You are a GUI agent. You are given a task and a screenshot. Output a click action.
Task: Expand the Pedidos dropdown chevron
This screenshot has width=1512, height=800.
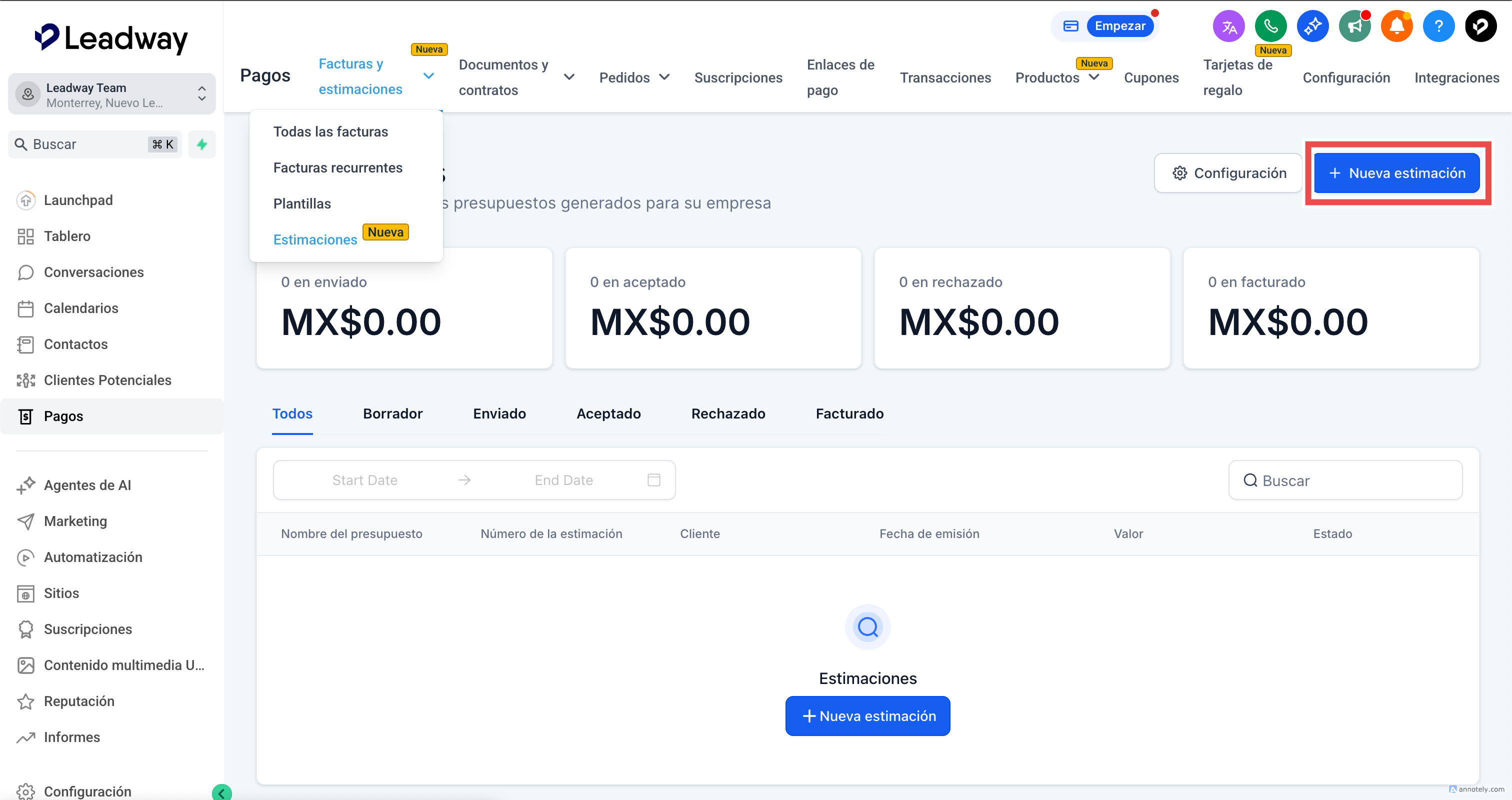pos(664,77)
